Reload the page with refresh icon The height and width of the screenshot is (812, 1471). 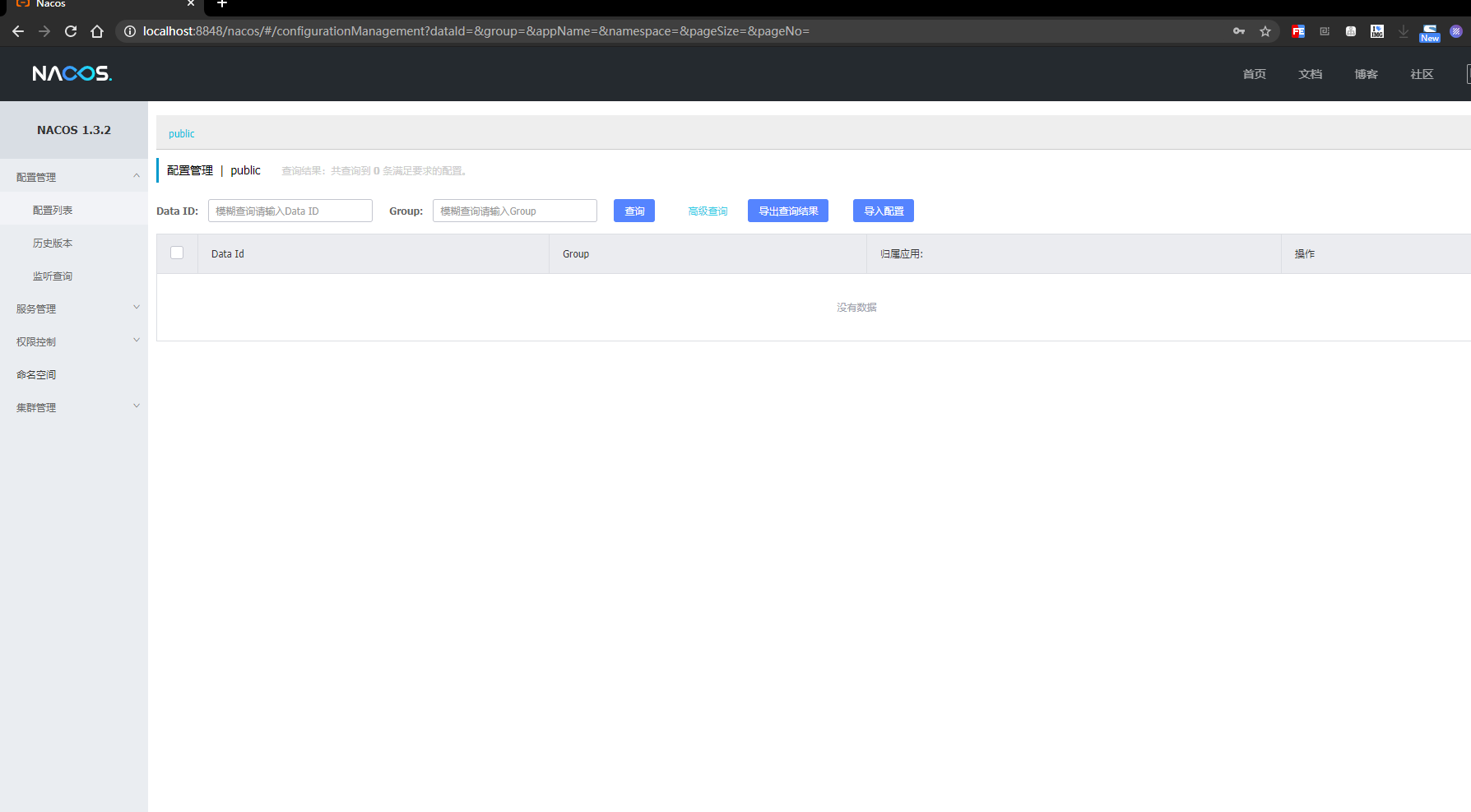tap(71, 31)
